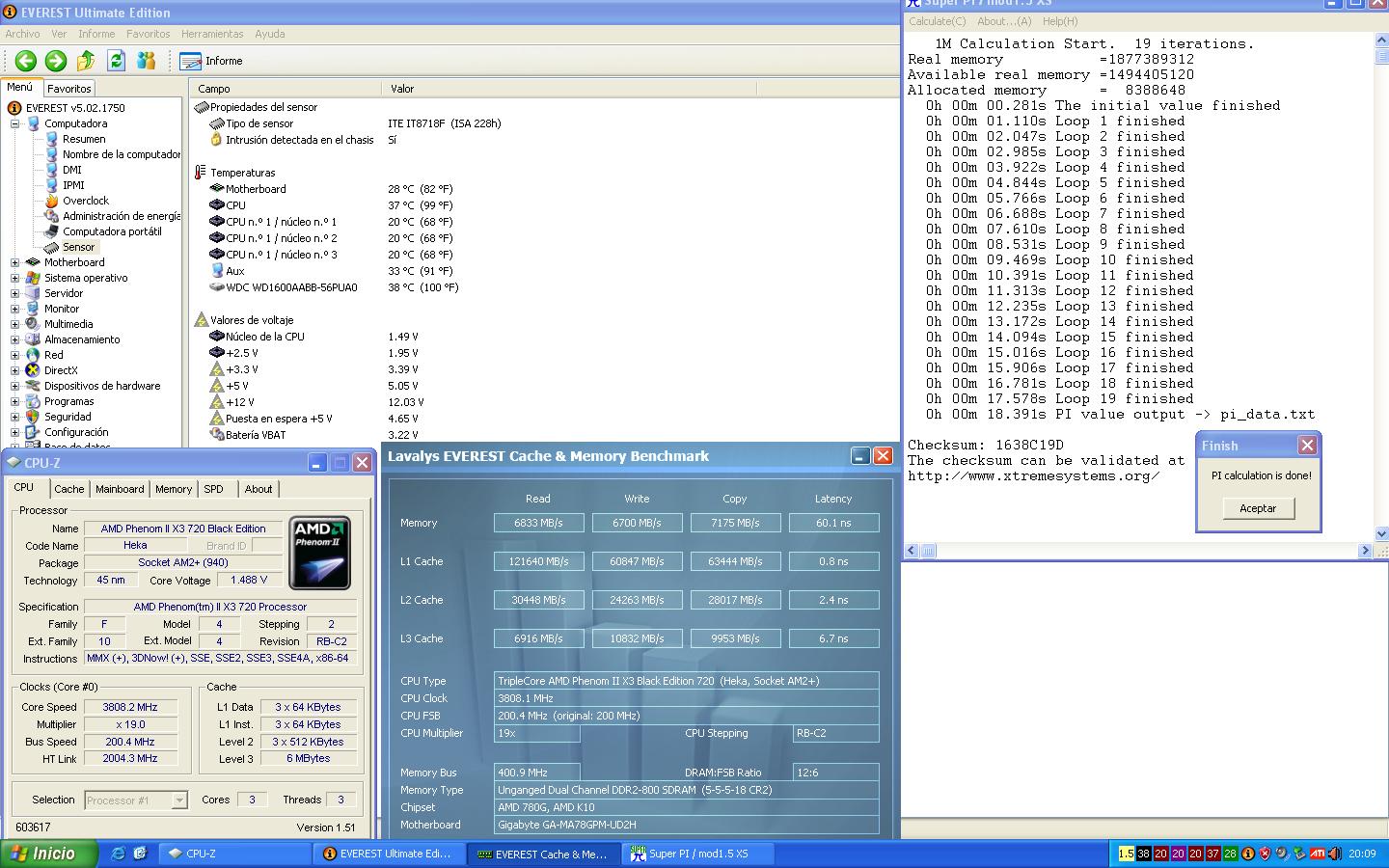Click the EVEREST v5.02.1750 root node

tap(75, 108)
